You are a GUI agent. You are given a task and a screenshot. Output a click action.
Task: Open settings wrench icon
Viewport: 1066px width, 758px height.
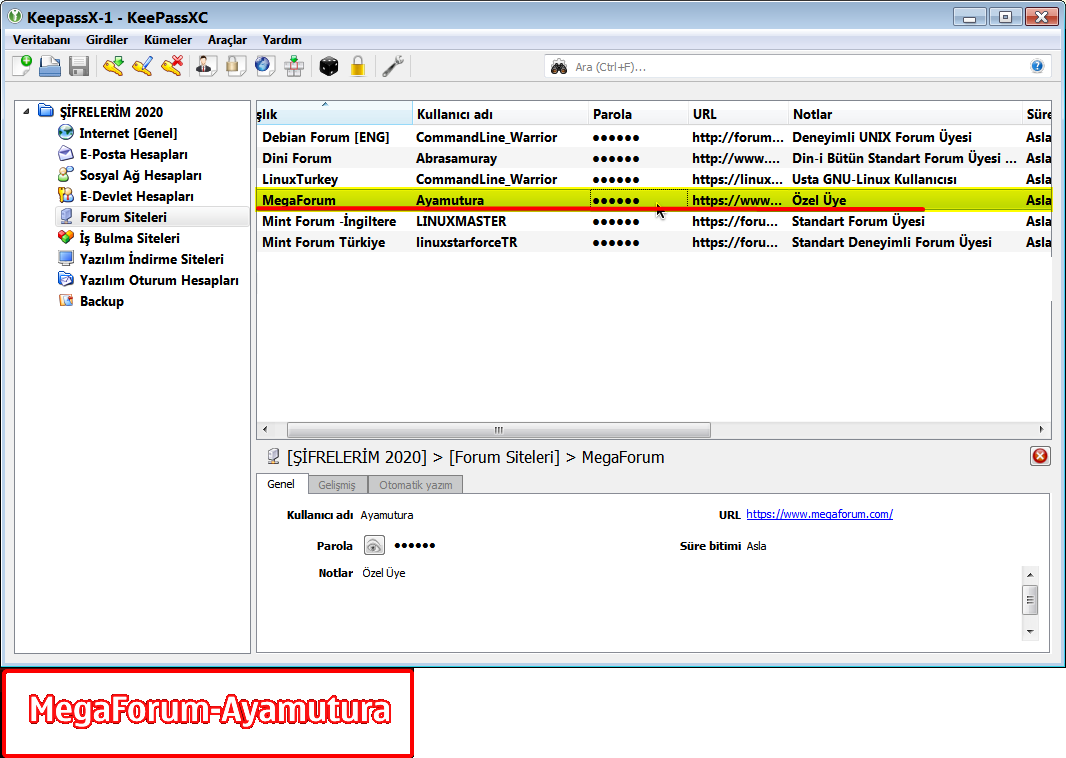(393, 66)
